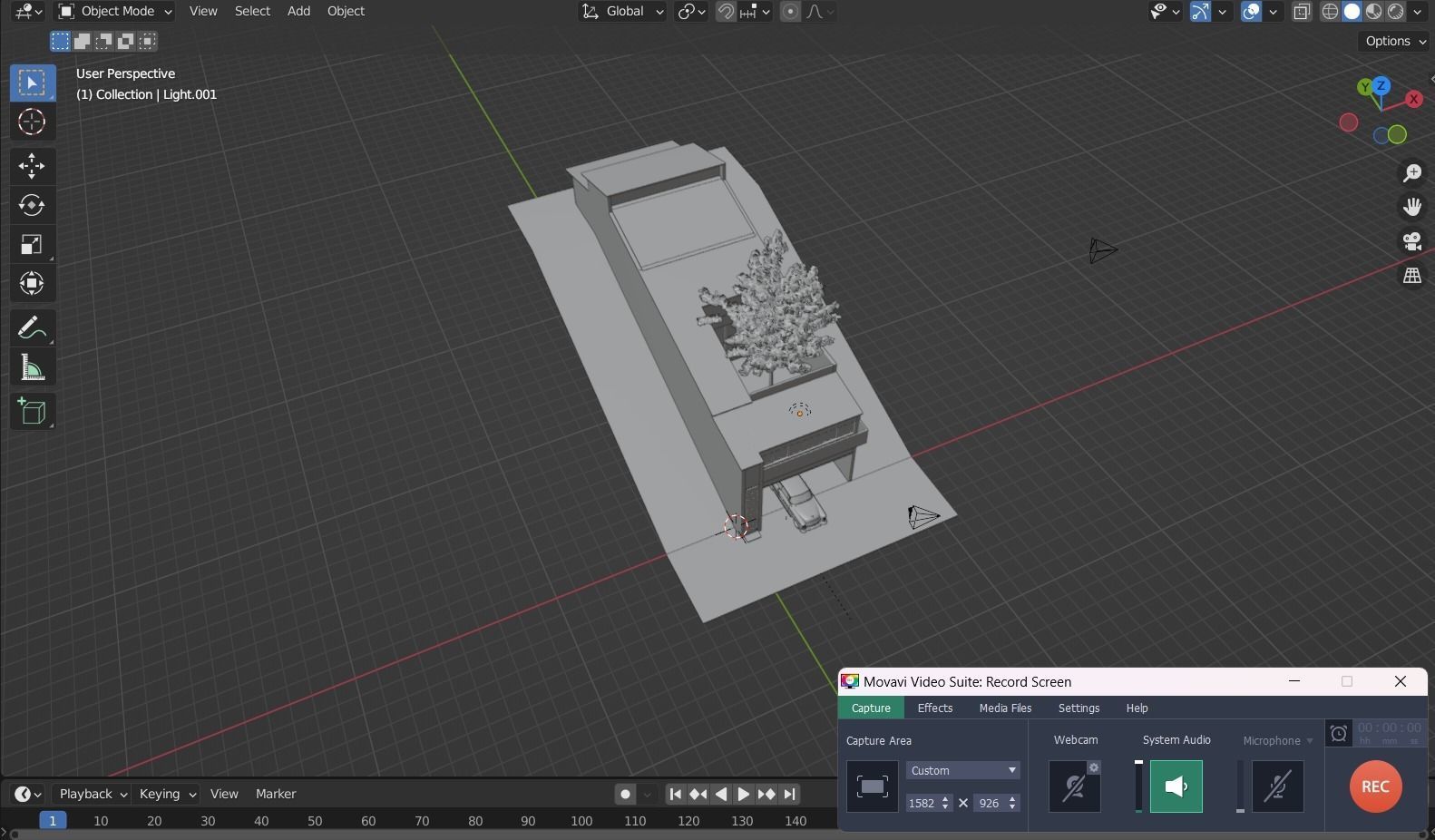Switch to material preview shading

click(x=1373, y=11)
